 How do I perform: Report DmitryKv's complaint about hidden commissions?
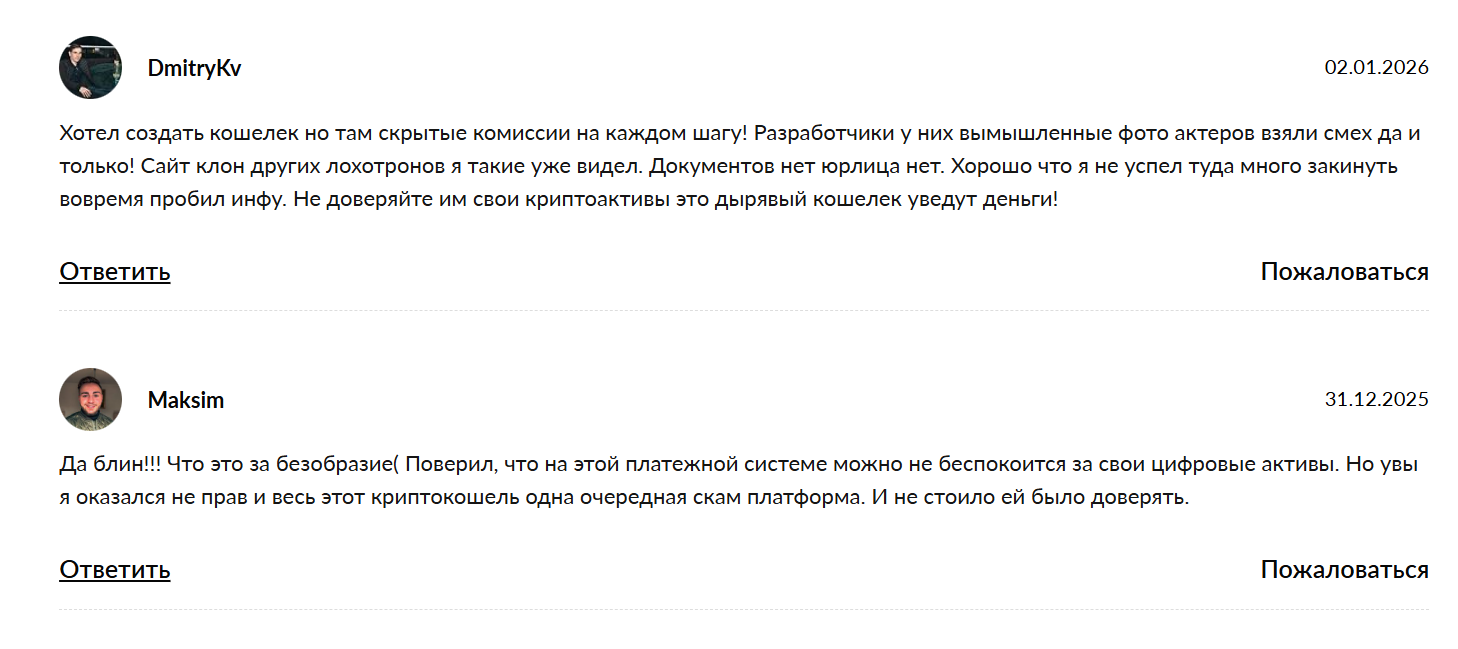(x=1345, y=270)
